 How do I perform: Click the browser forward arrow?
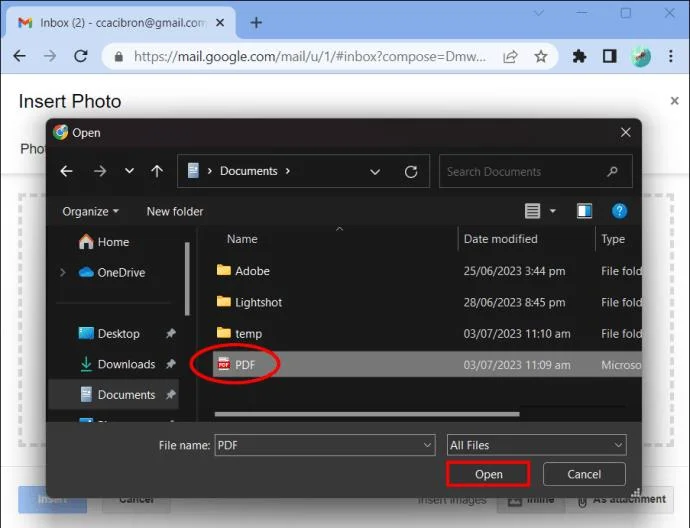pos(50,56)
